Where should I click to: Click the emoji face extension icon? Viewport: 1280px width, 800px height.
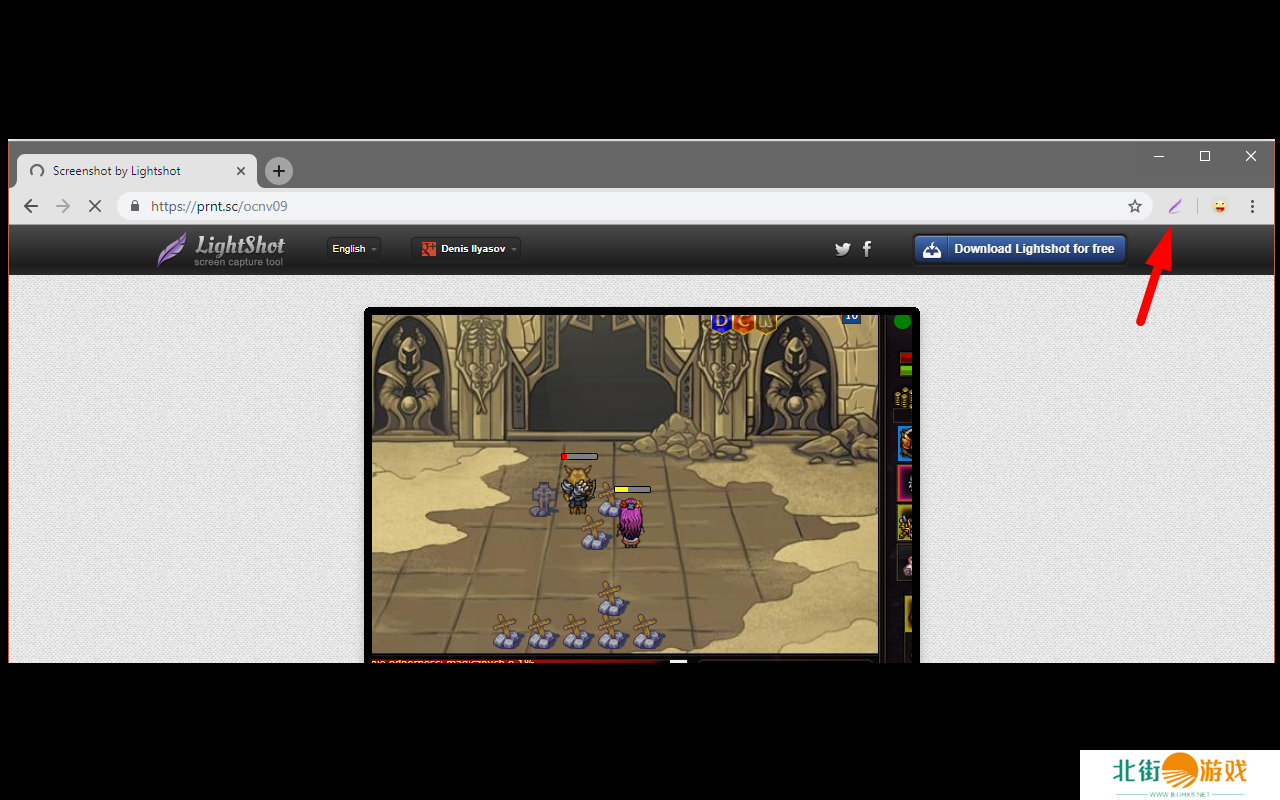point(1220,206)
